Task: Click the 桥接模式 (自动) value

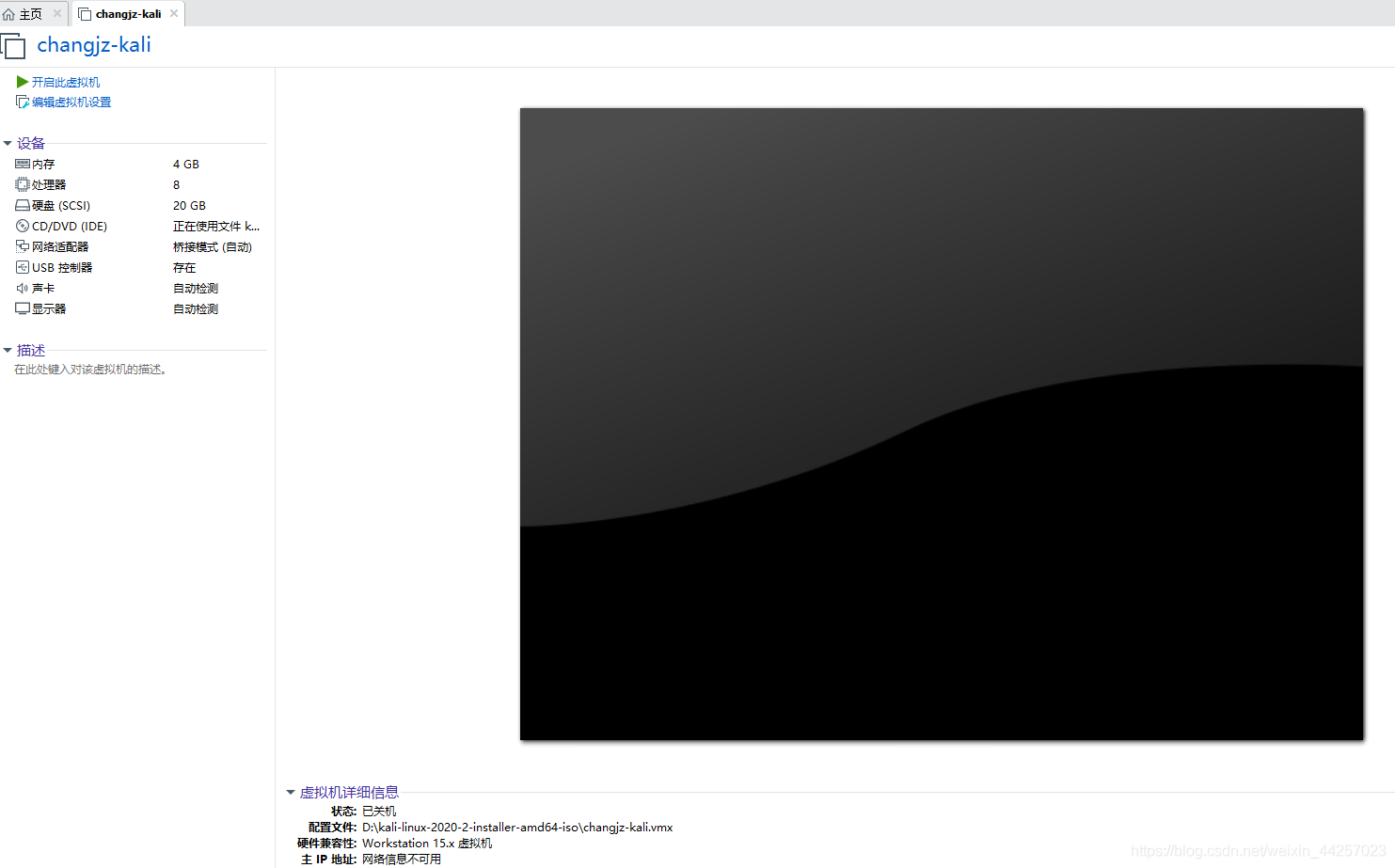Action: 213,246
